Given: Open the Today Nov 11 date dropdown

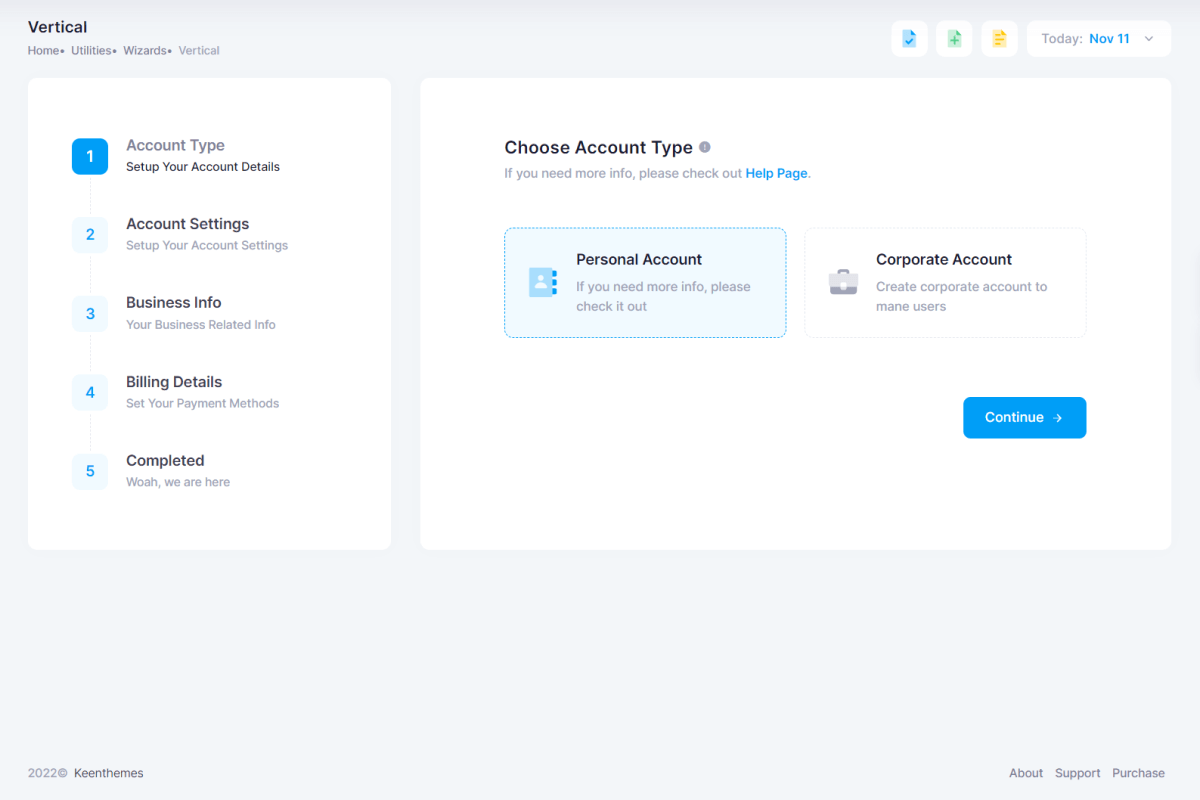Looking at the screenshot, I should click(1098, 39).
